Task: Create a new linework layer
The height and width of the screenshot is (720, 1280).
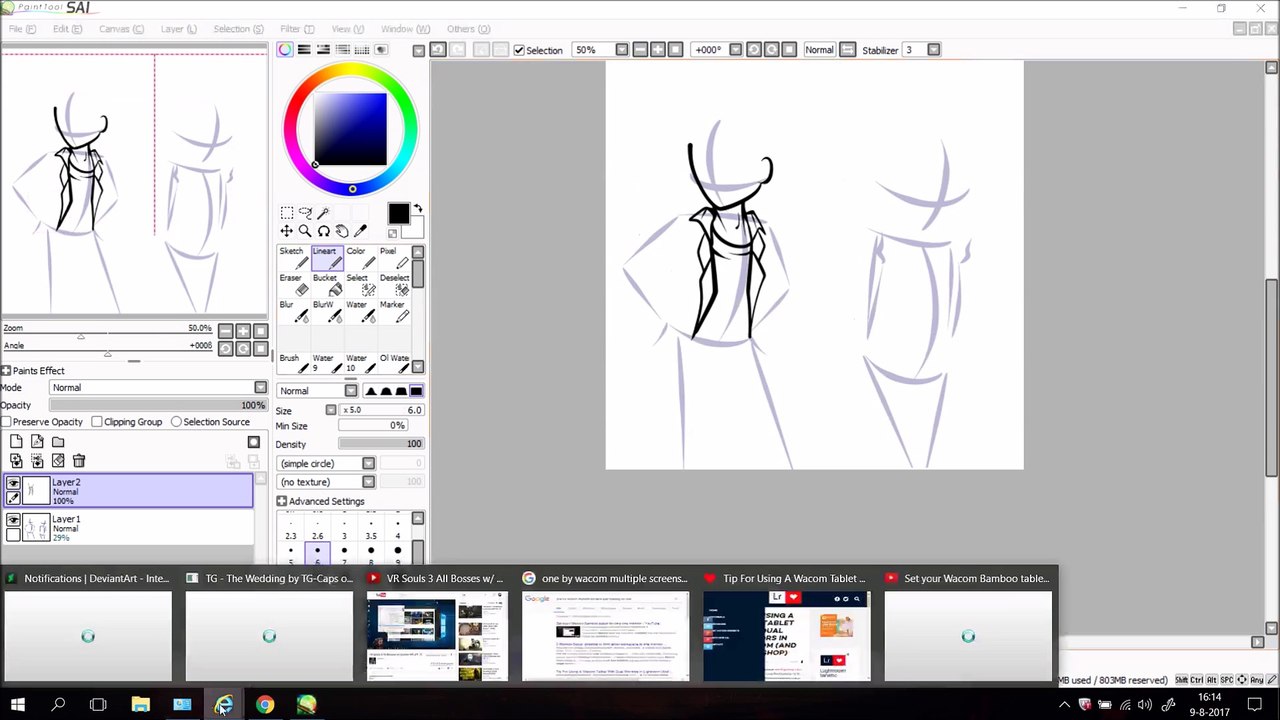Action: [x=37, y=442]
